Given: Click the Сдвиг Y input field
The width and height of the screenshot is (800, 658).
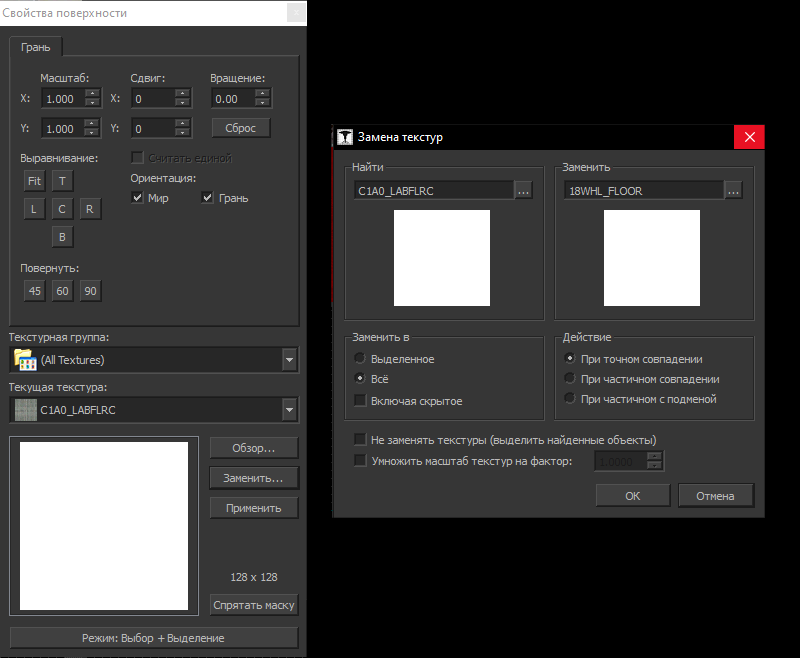Looking at the screenshot, I should point(153,129).
